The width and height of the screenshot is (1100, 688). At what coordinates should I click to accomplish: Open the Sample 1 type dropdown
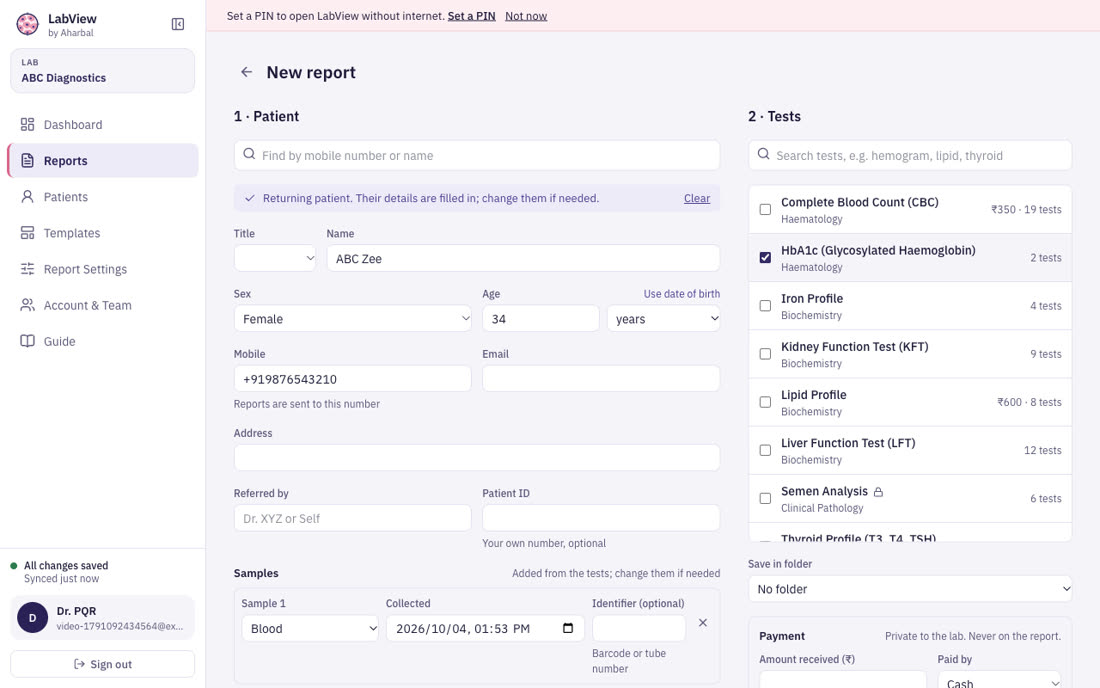coord(310,628)
